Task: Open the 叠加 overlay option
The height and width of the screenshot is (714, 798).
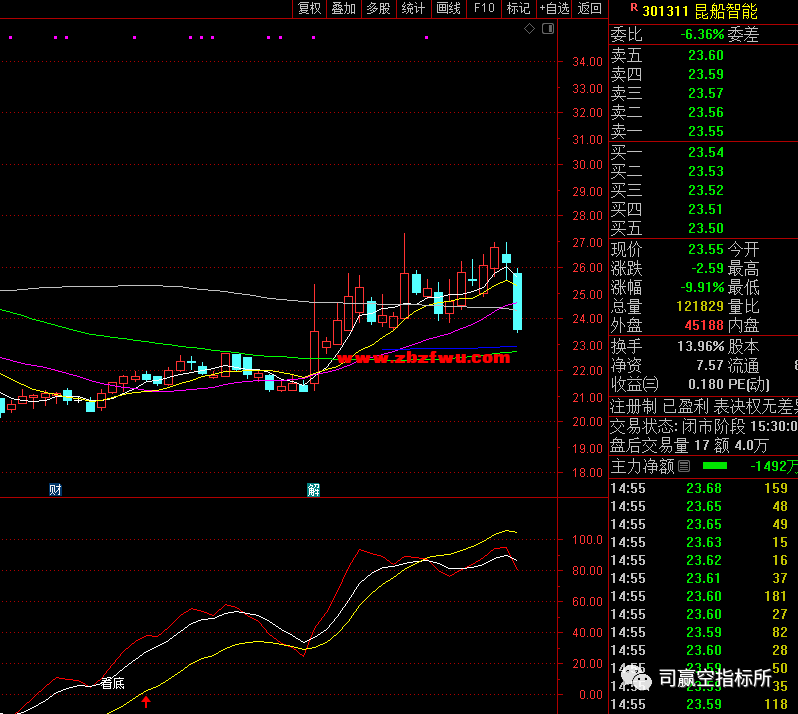Action: (x=344, y=8)
